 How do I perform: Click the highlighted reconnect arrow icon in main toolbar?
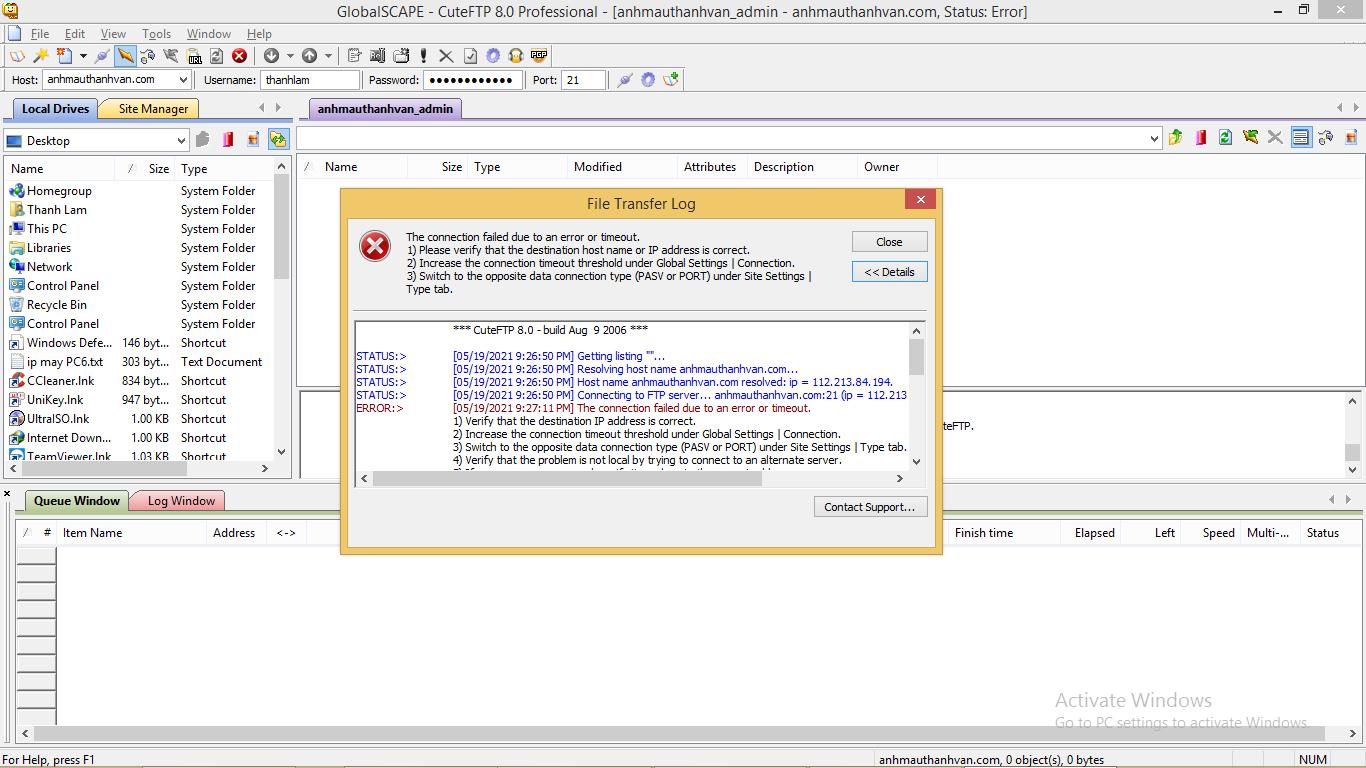125,56
